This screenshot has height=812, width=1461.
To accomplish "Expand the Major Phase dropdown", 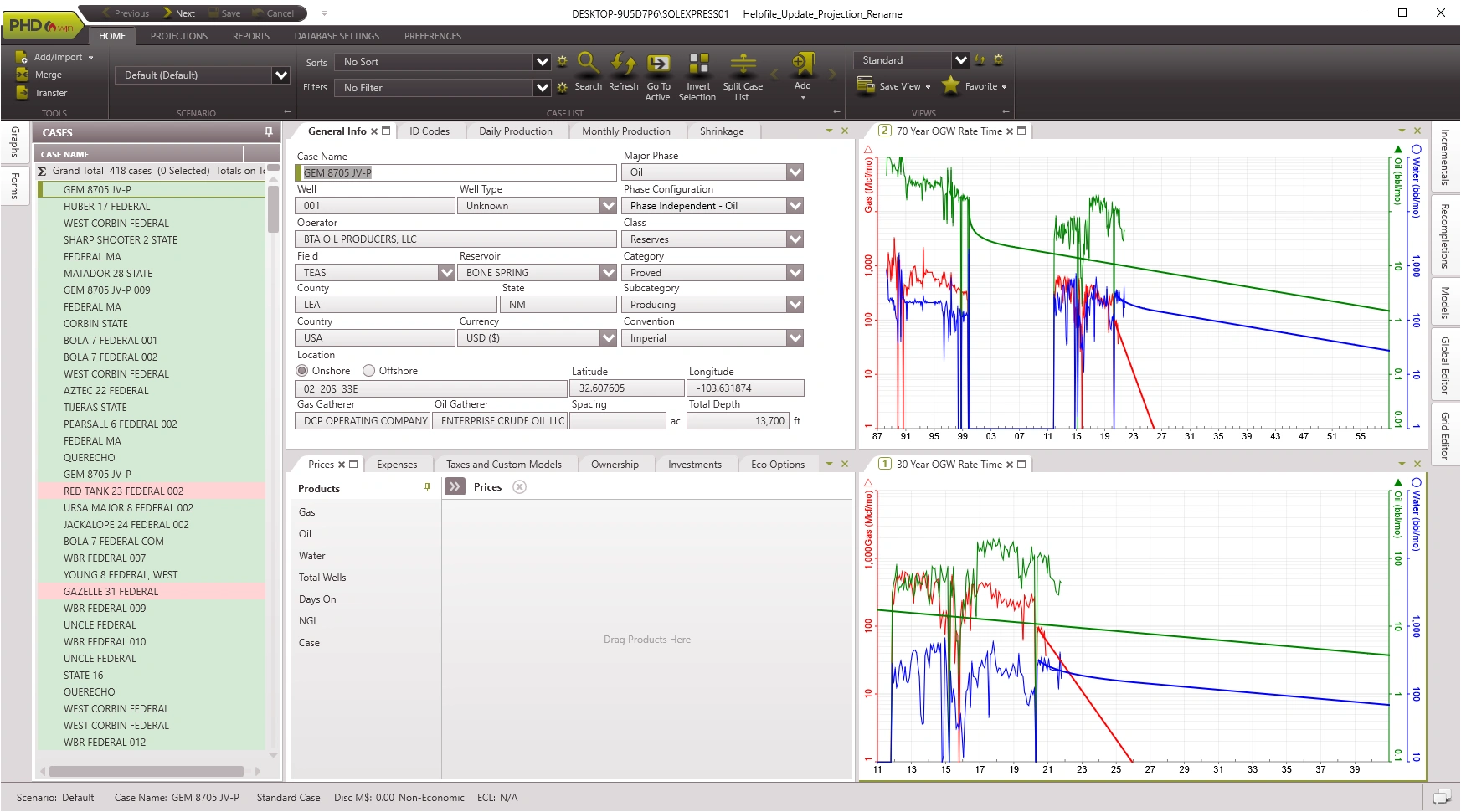I will [x=795, y=172].
